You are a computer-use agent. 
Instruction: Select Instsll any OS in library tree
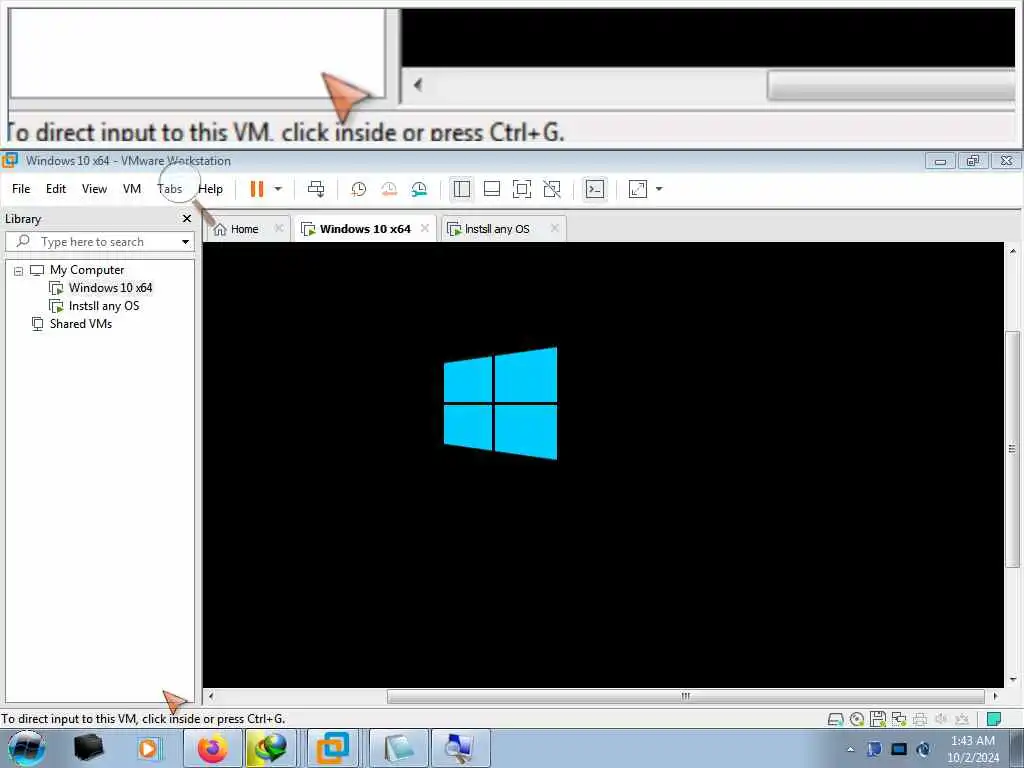click(104, 306)
